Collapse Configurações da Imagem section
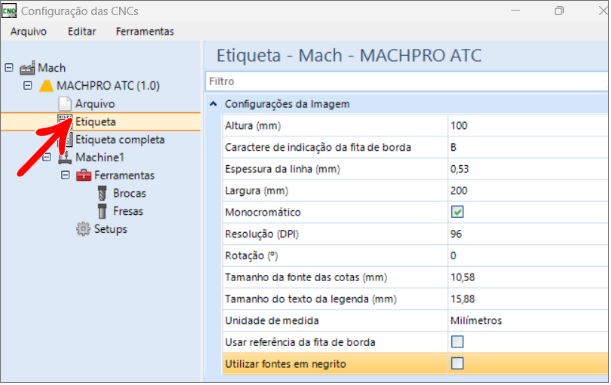Image resolution: width=611 pixels, height=385 pixels. tap(213, 104)
